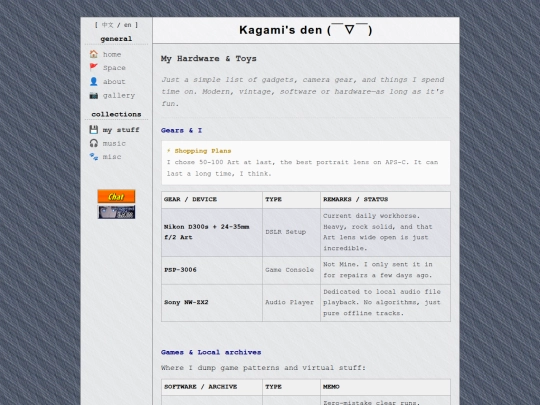Open the about page
Viewport: 540px width, 405px height.
click(x=114, y=82)
